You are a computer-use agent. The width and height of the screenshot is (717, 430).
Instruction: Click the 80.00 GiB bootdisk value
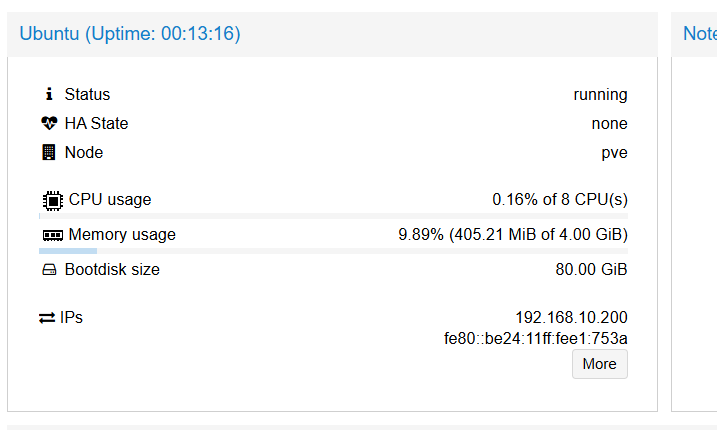pyautogui.click(x=591, y=269)
